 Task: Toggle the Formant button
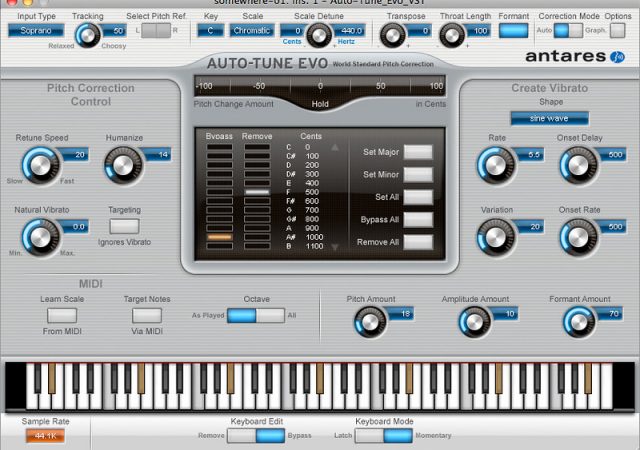513,31
